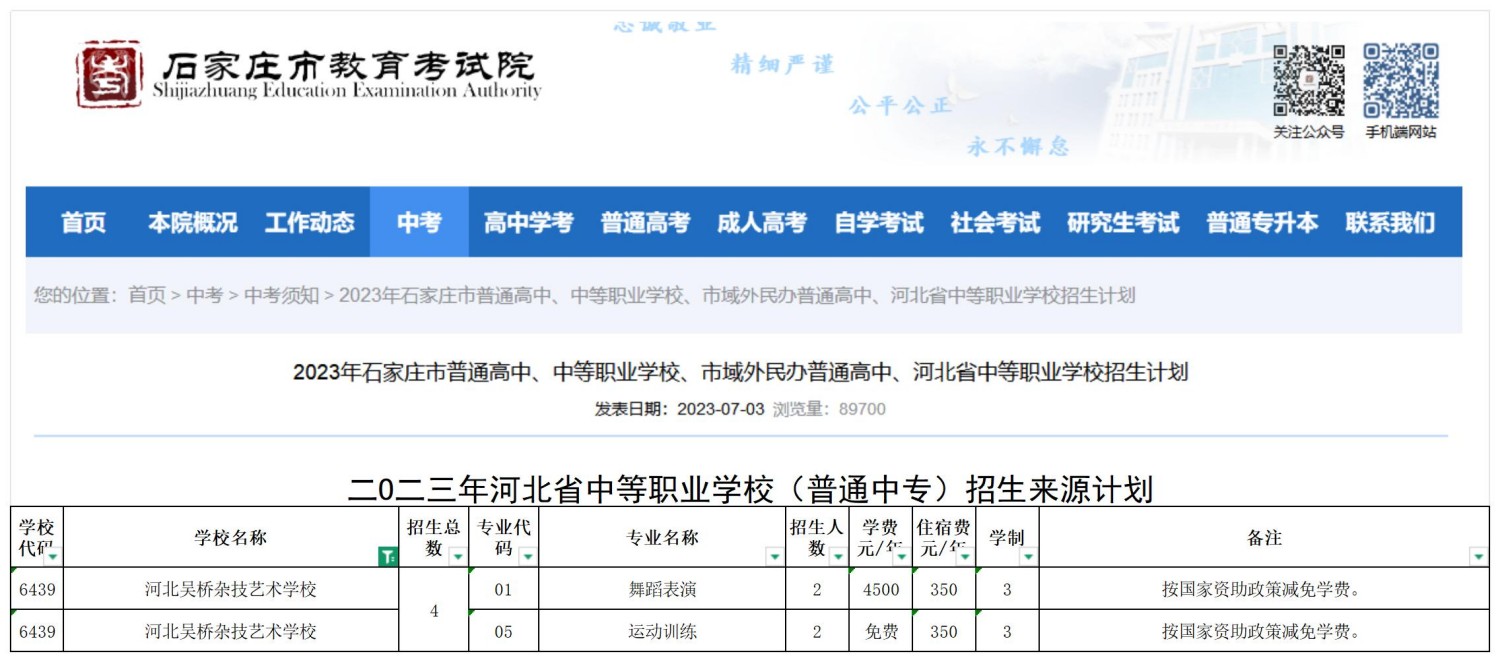Expand the 学制 filter arrow
This screenshot has height=662, width=1500.
pyautogui.click(x=1028, y=557)
